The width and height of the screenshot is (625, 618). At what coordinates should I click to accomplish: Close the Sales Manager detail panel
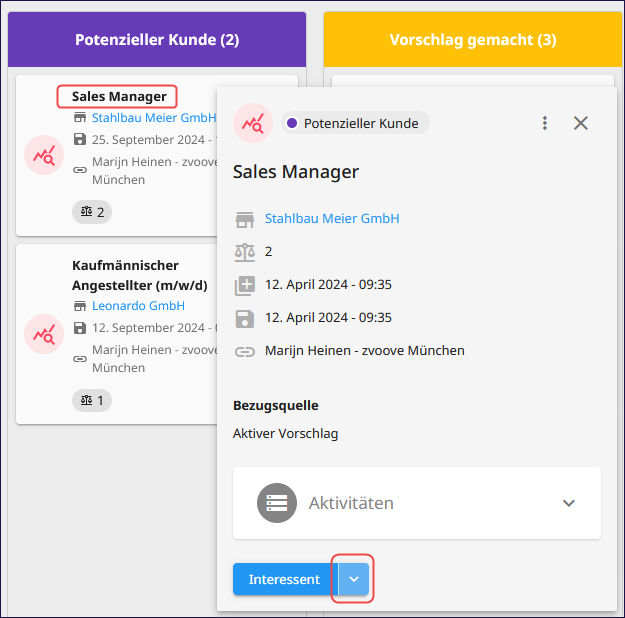click(581, 123)
